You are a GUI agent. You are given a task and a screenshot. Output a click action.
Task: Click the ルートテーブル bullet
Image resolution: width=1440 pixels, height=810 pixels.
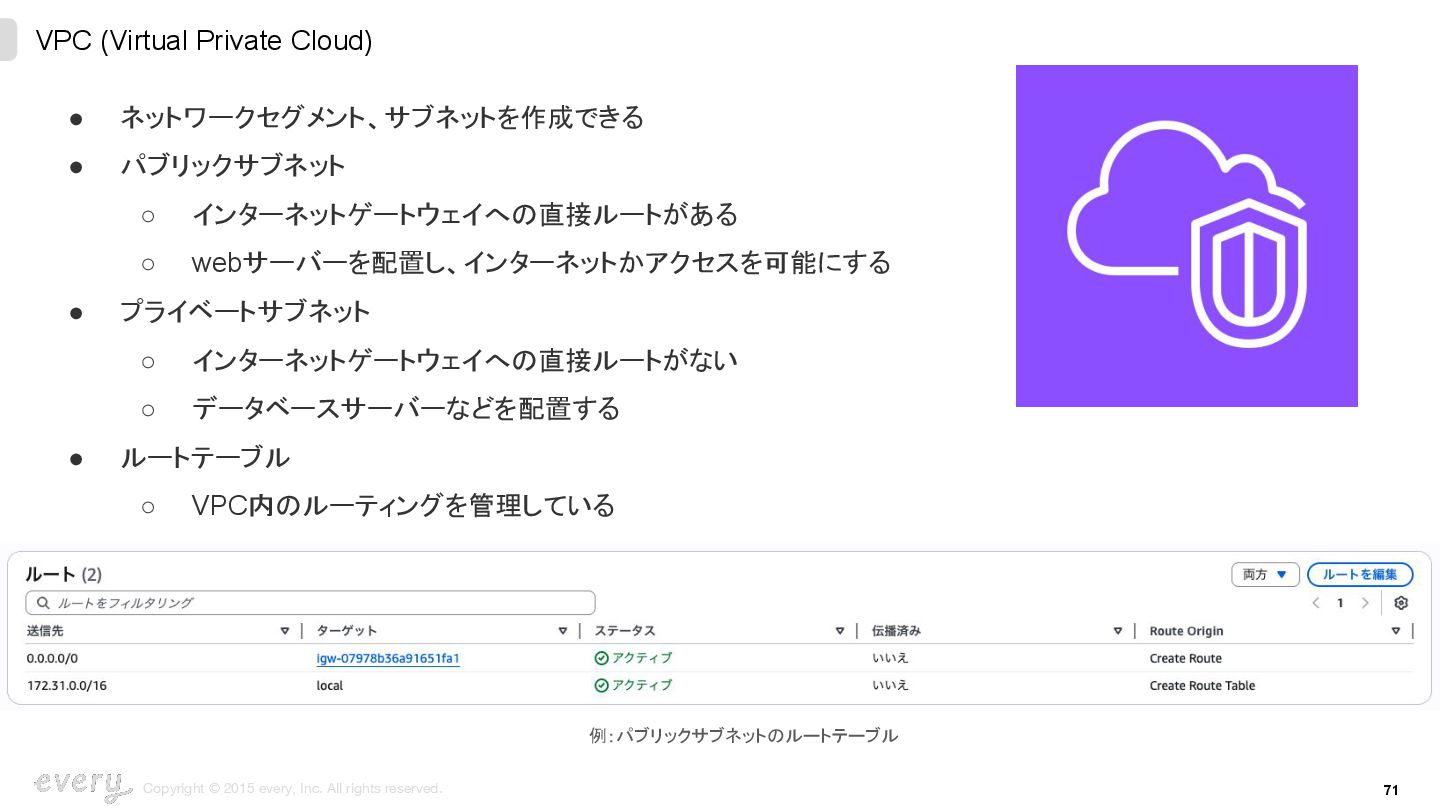coord(205,457)
